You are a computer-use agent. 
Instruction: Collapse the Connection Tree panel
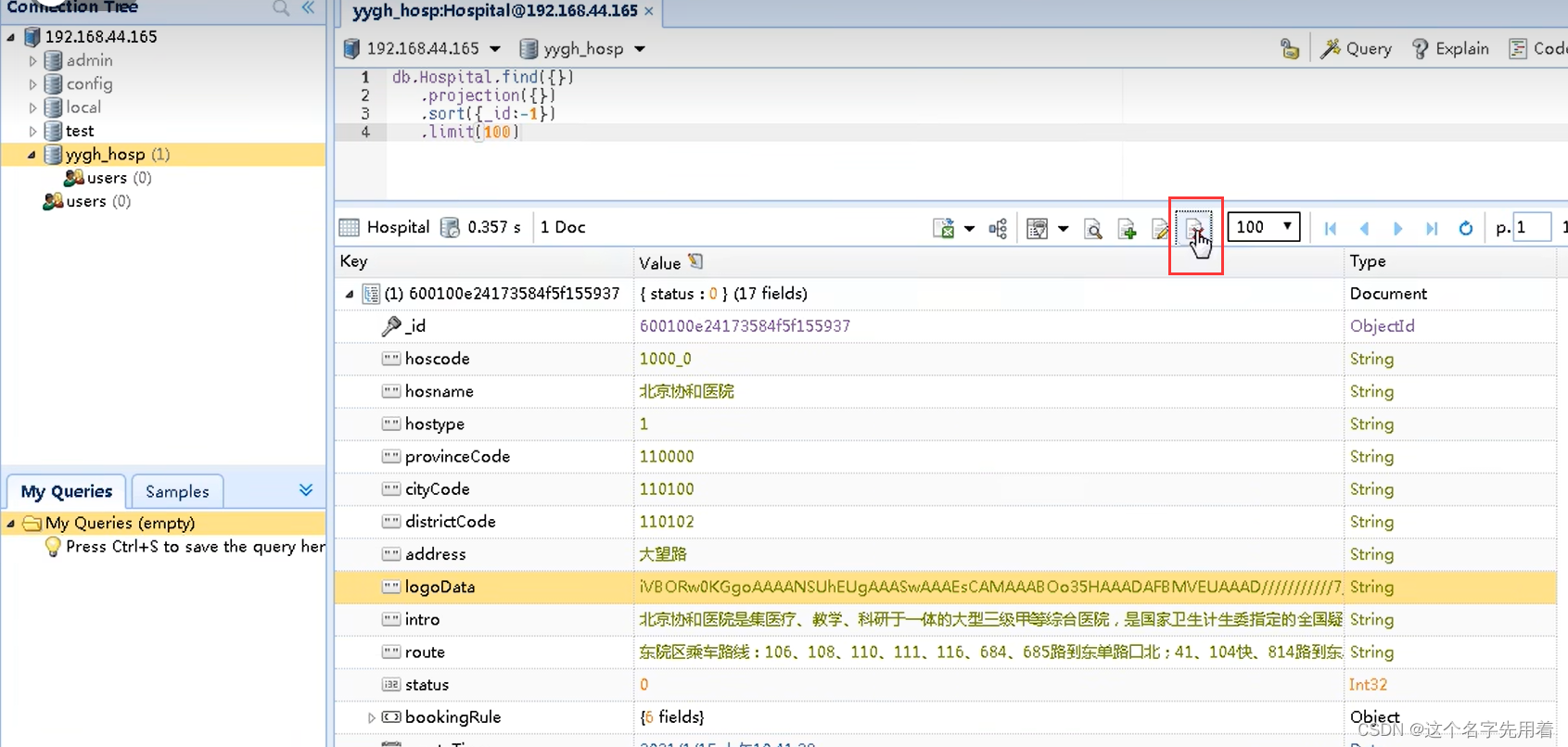[308, 8]
